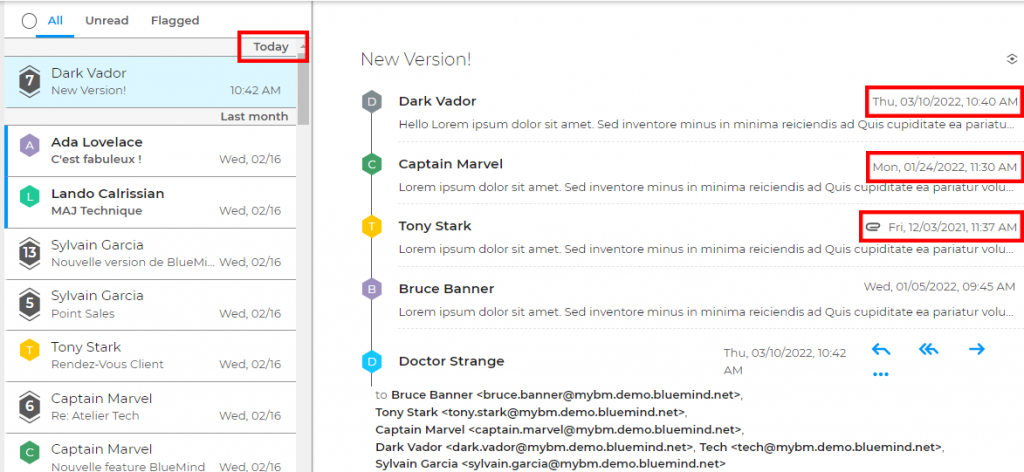Click the paperclip attachment icon on Tony Stark message
The height and width of the screenshot is (472, 1024).
(872, 227)
